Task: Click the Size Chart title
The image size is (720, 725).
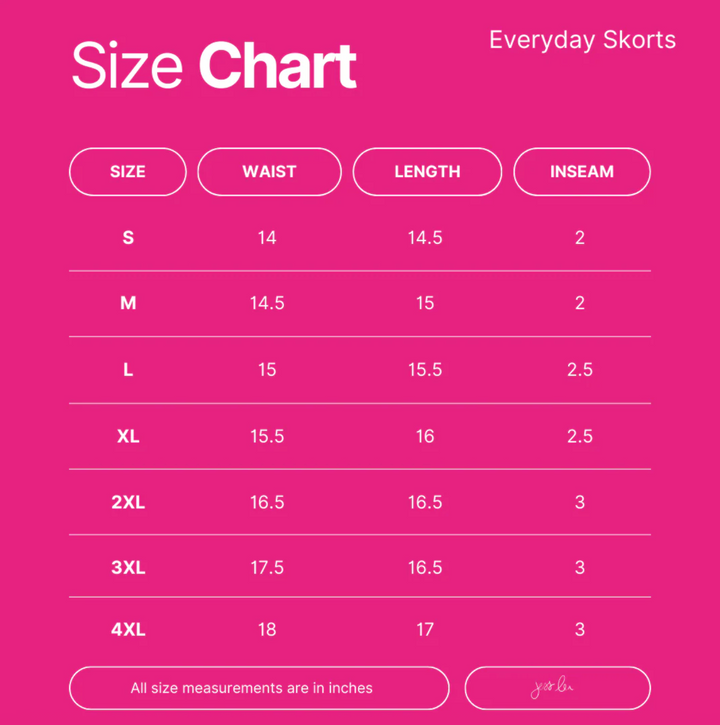Action: tap(214, 66)
